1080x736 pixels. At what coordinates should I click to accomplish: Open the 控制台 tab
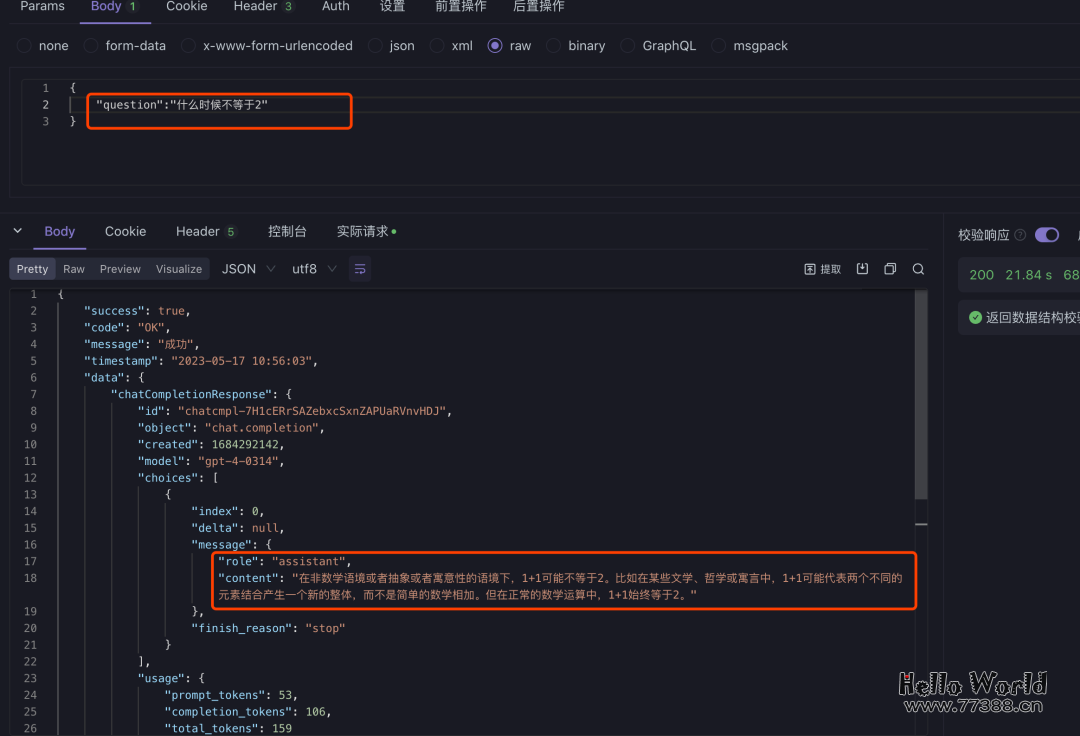(287, 231)
